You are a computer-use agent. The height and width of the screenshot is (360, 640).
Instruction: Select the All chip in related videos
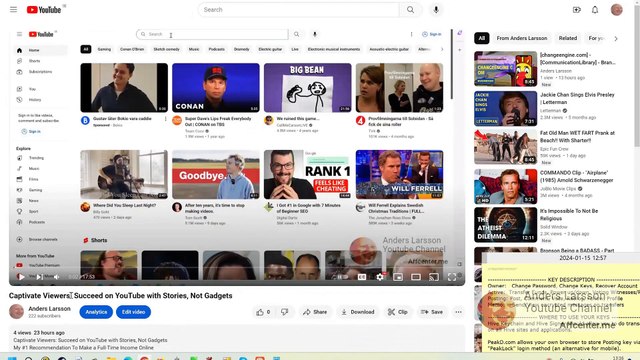tap(482, 38)
